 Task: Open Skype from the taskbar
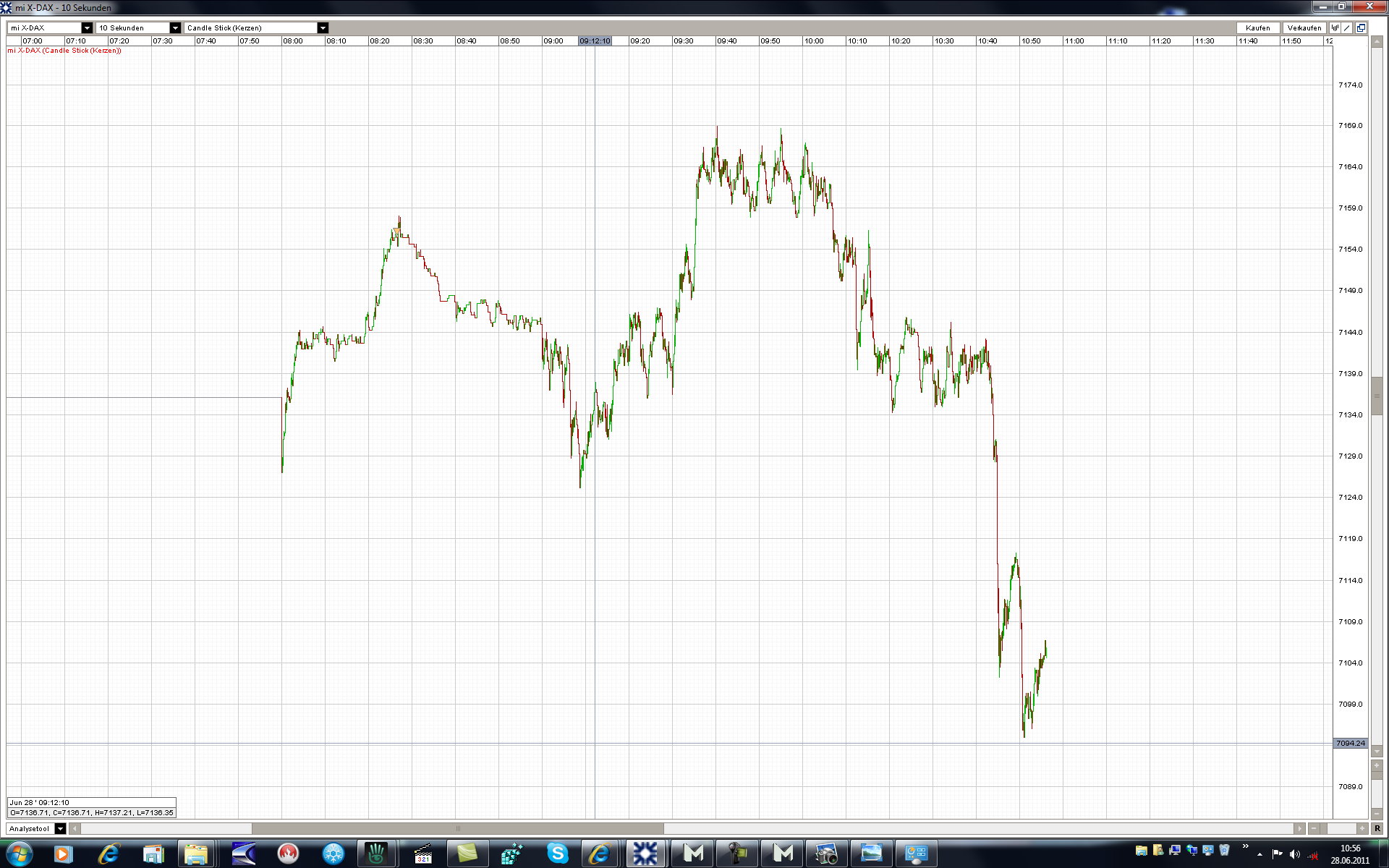click(557, 854)
